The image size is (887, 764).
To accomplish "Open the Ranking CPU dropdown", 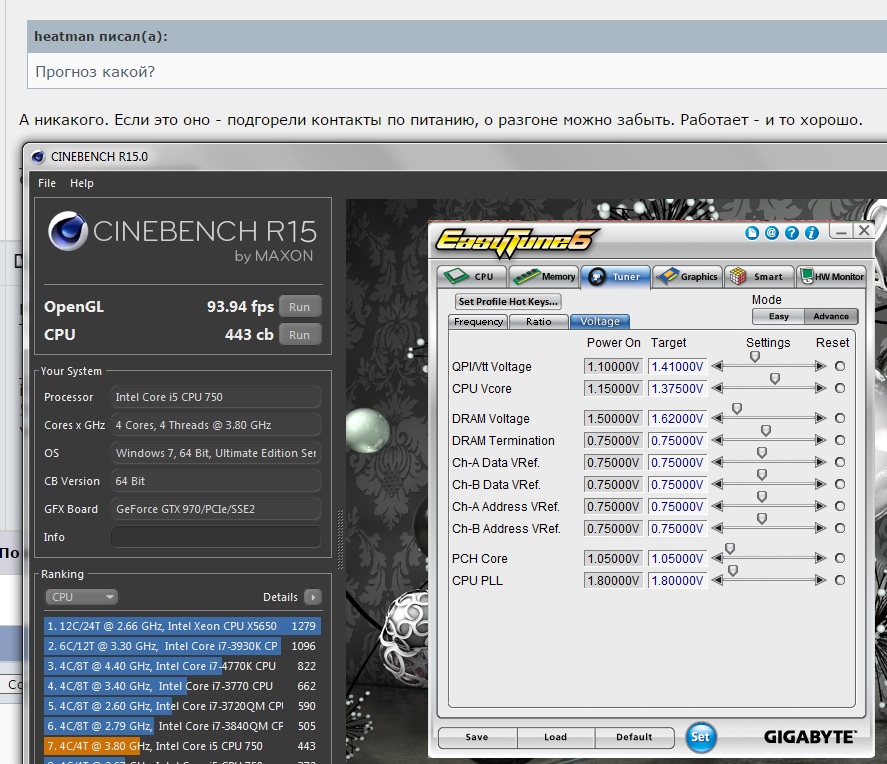I will (81, 597).
